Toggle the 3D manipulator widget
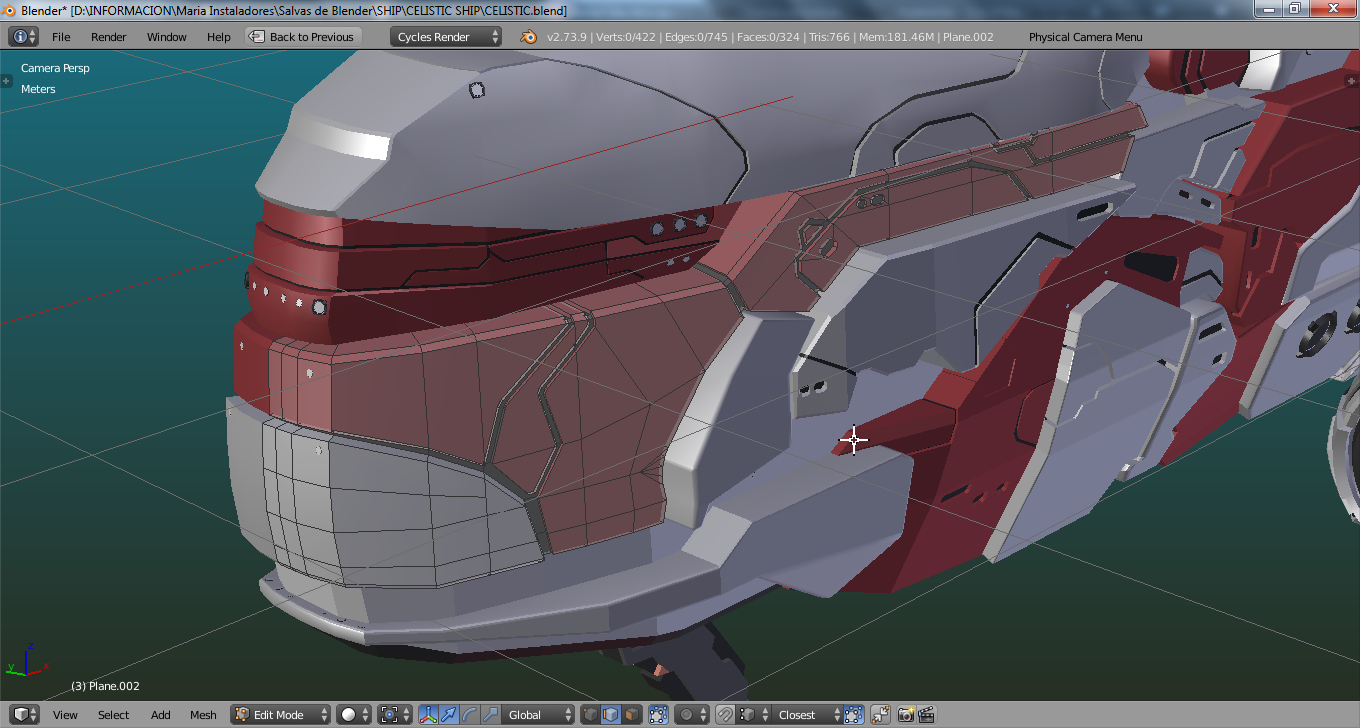1360x728 pixels. coord(428,715)
